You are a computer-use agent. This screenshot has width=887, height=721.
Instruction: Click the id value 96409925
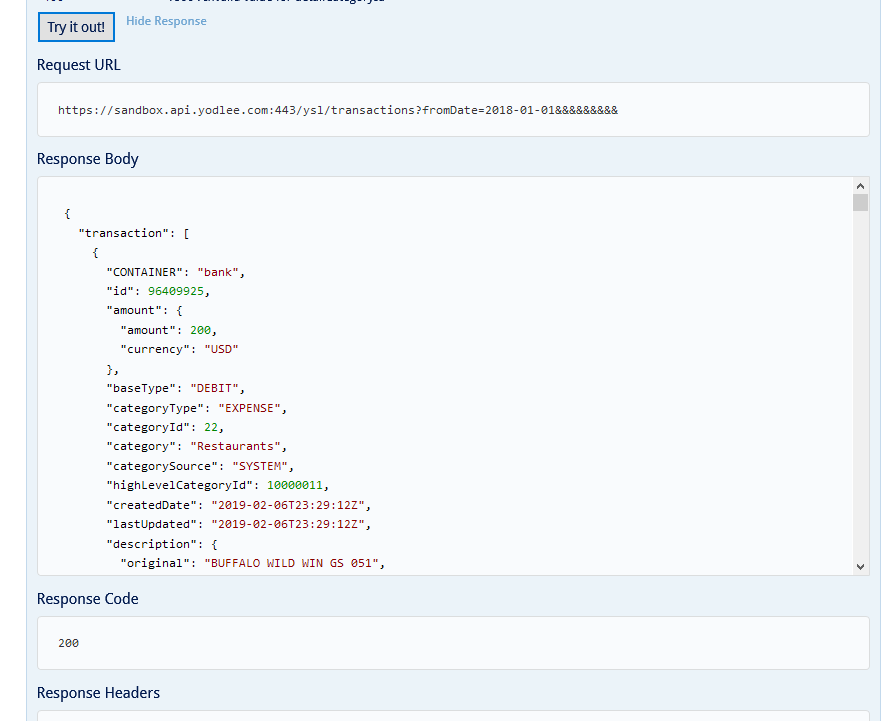[x=176, y=291]
